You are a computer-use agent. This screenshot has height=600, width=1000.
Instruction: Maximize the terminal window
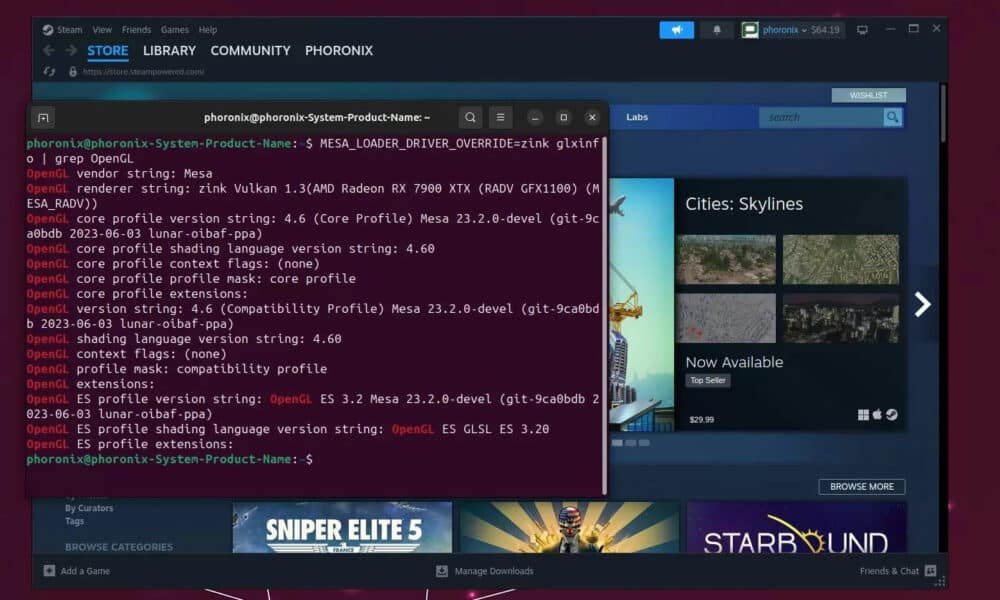[x=564, y=117]
